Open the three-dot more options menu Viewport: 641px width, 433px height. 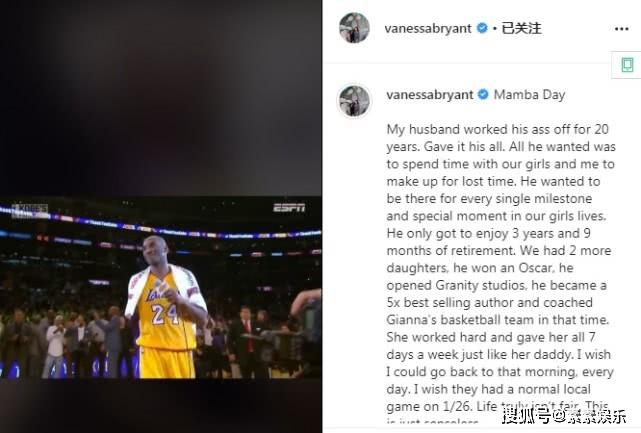621,29
